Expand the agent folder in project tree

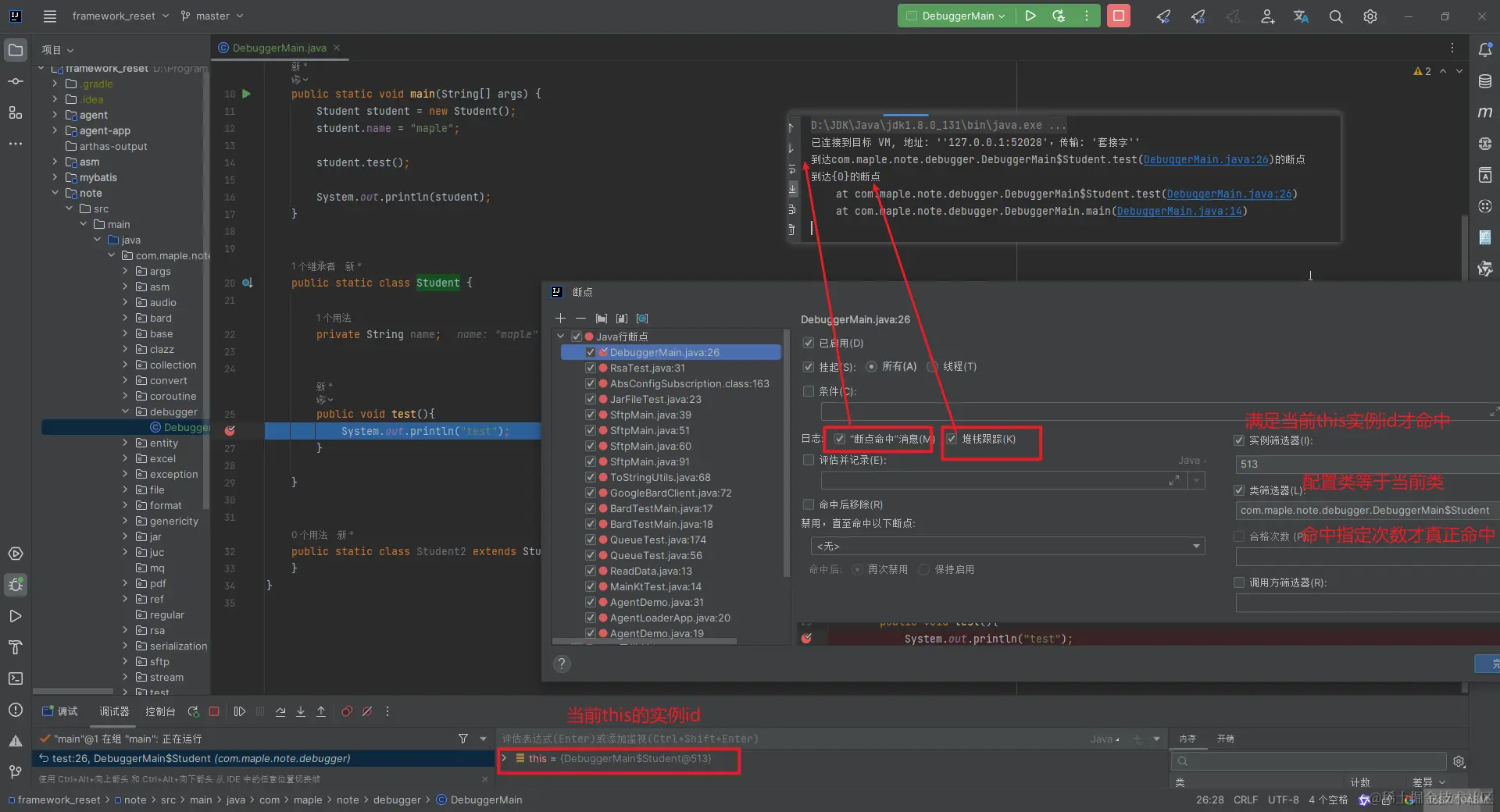pos(55,115)
